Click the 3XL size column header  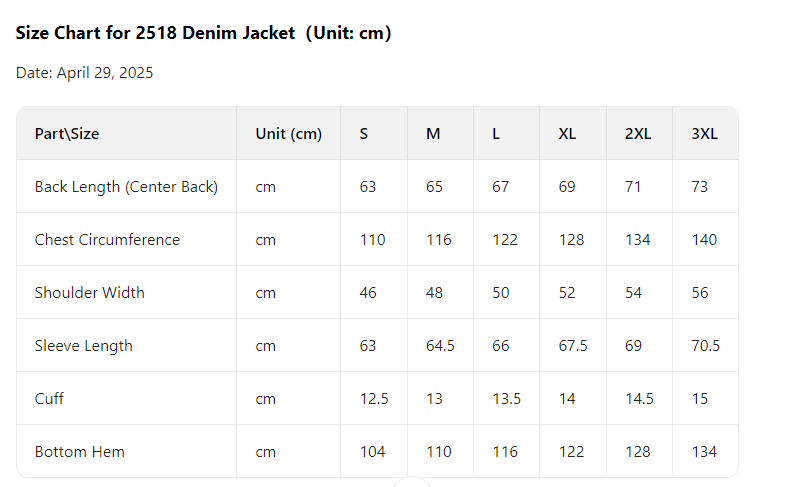[704, 134]
